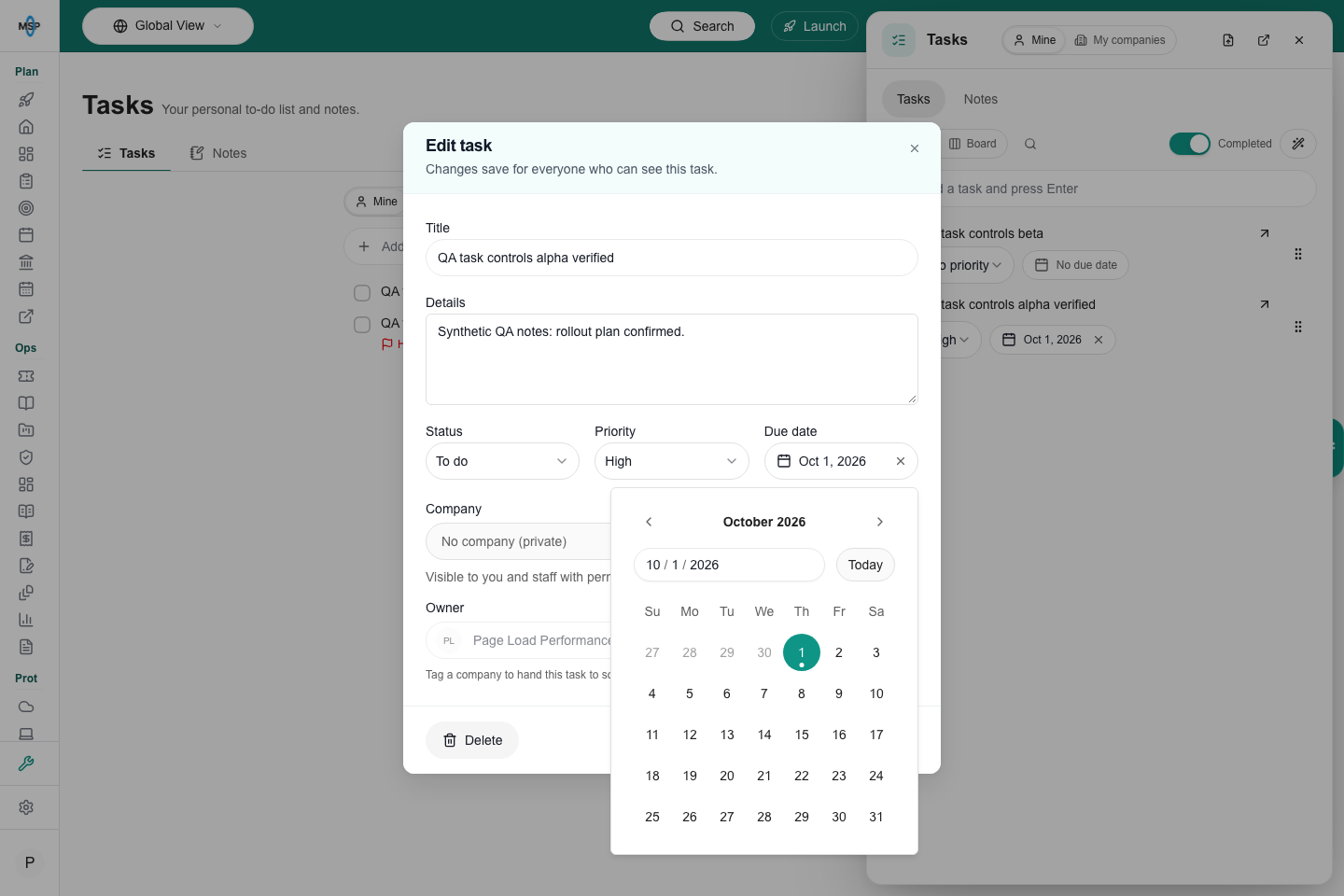Open the cloud icon under Prot
Viewport: 1344px width, 896px height.
click(x=26, y=707)
